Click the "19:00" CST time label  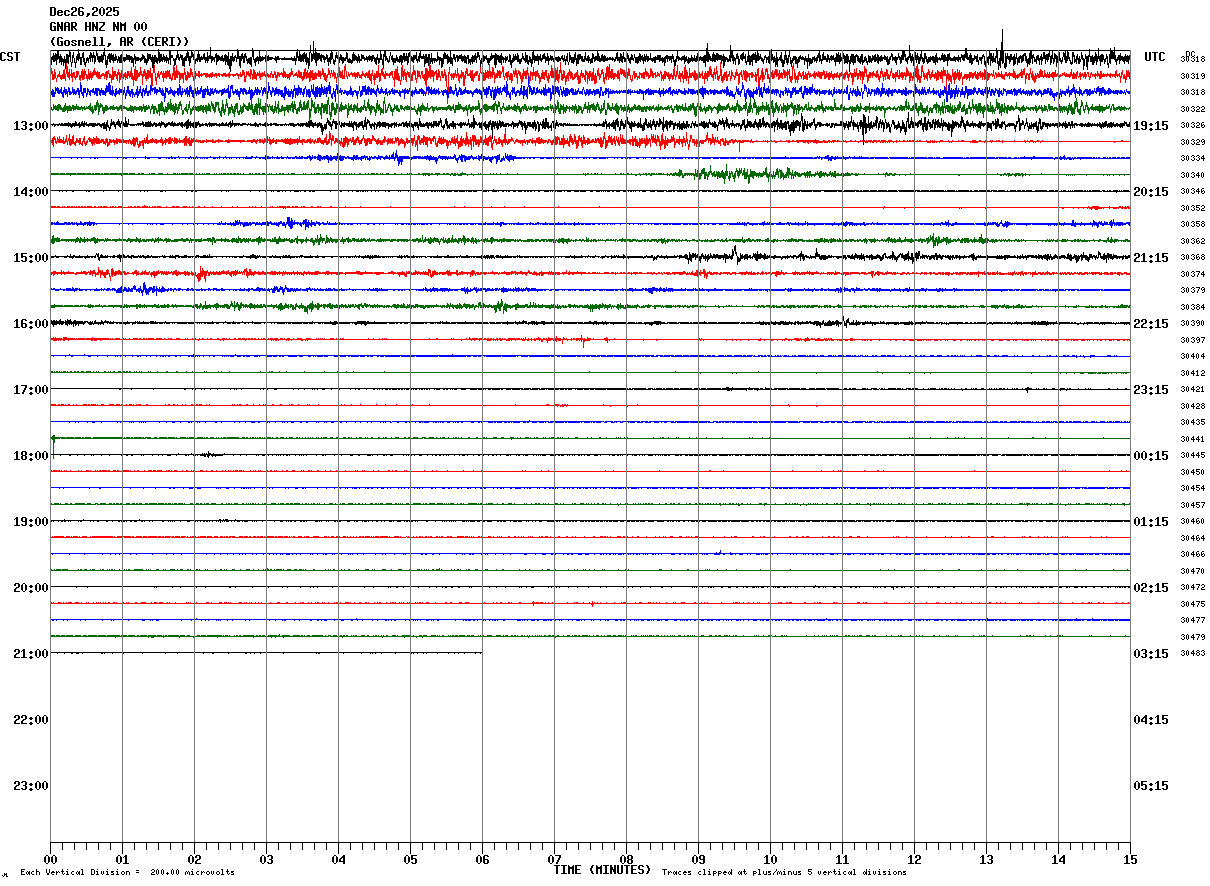click(31, 522)
